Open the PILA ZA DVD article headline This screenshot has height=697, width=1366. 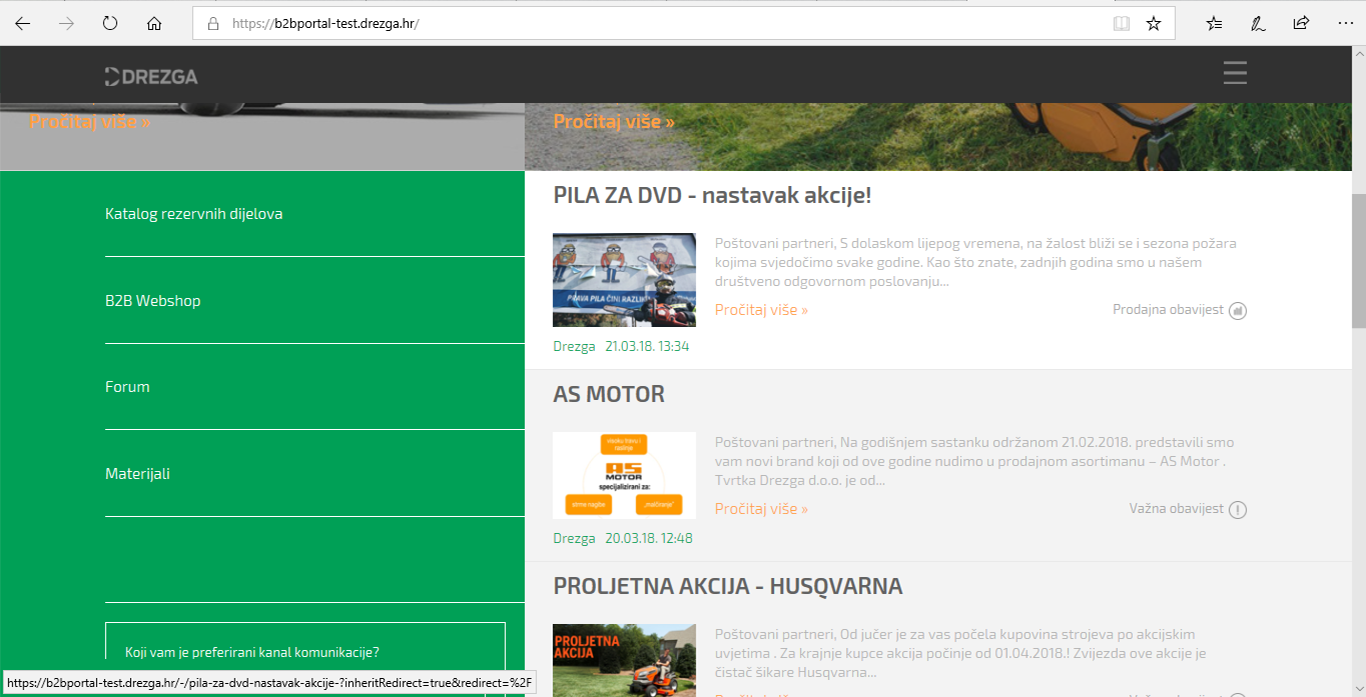(x=712, y=195)
